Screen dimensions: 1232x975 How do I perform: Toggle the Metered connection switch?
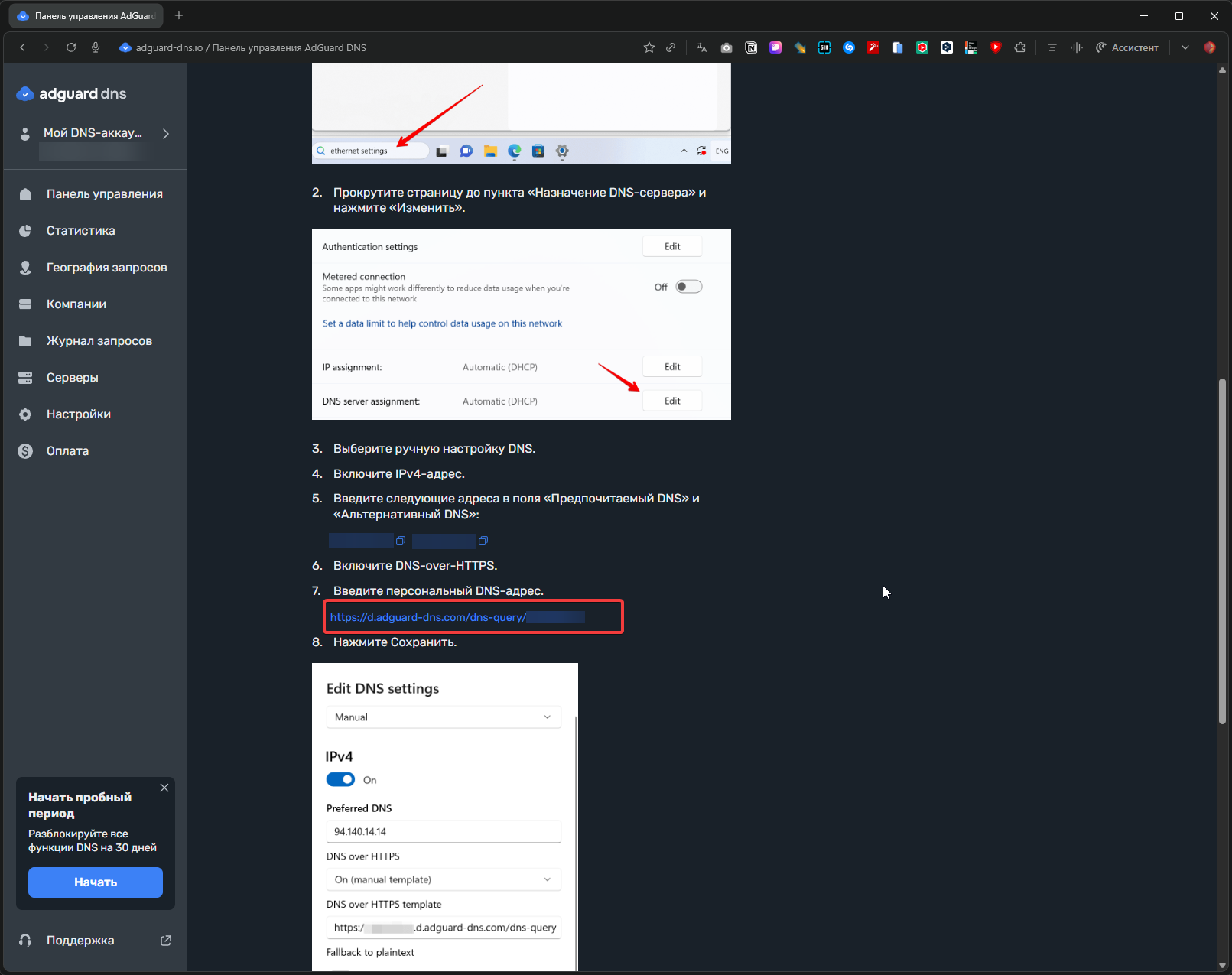(688, 287)
